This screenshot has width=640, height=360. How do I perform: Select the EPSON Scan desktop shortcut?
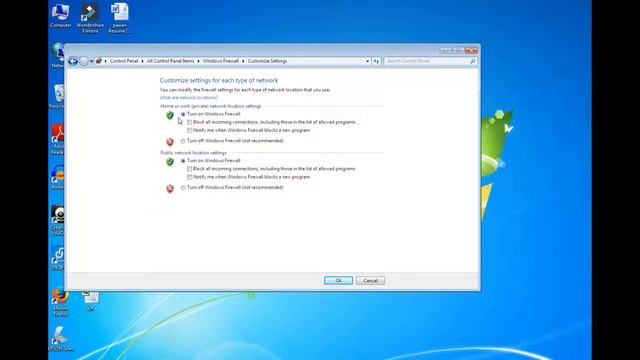pos(60,338)
